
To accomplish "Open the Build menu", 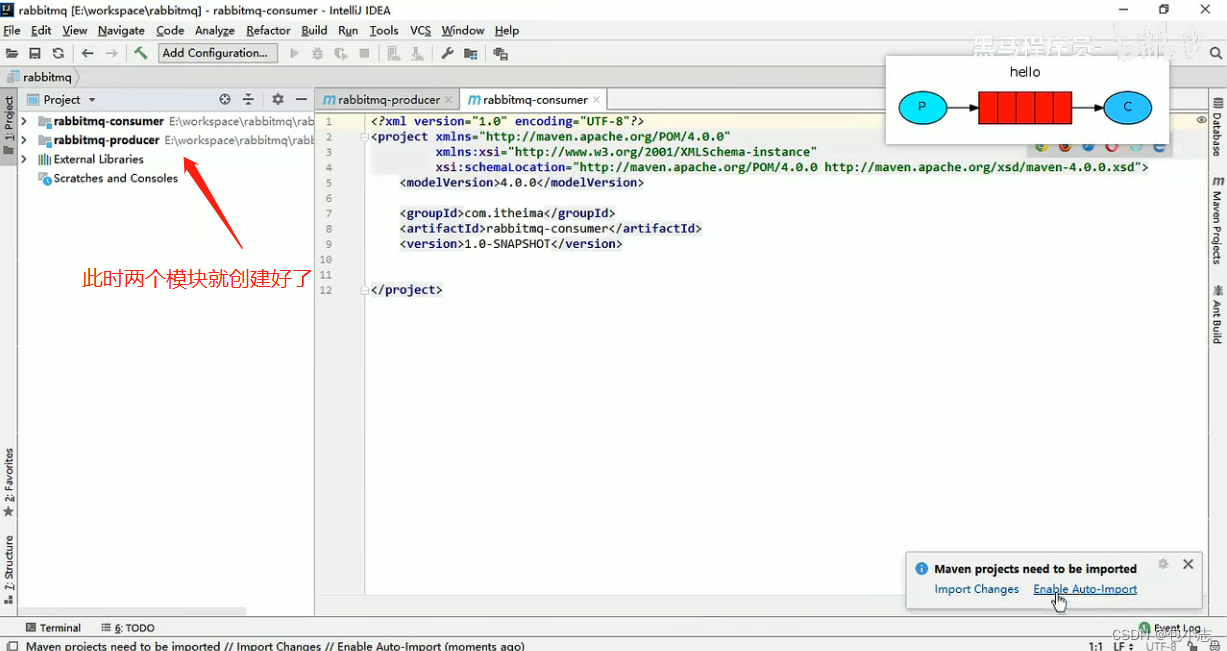I will click(314, 31).
